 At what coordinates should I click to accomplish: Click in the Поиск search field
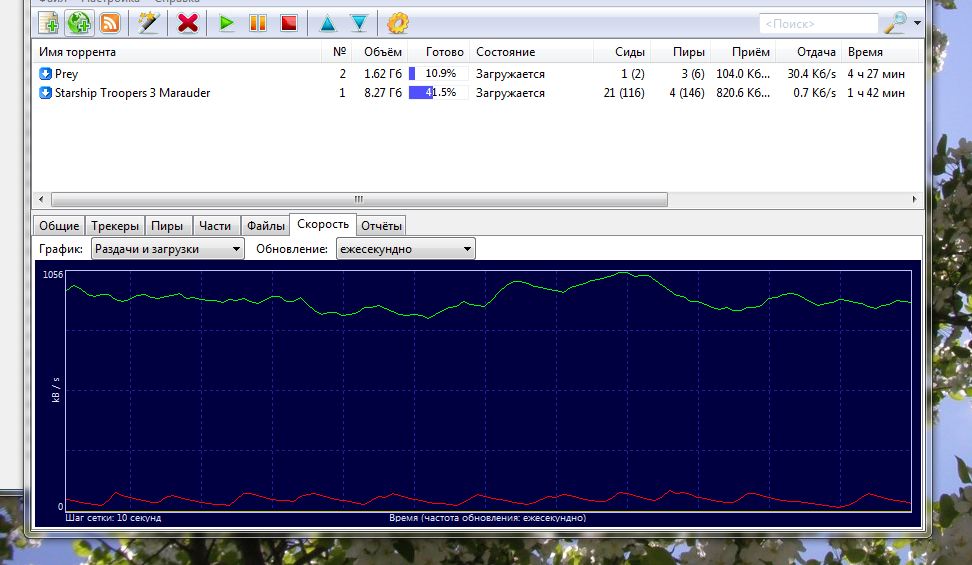tap(817, 23)
